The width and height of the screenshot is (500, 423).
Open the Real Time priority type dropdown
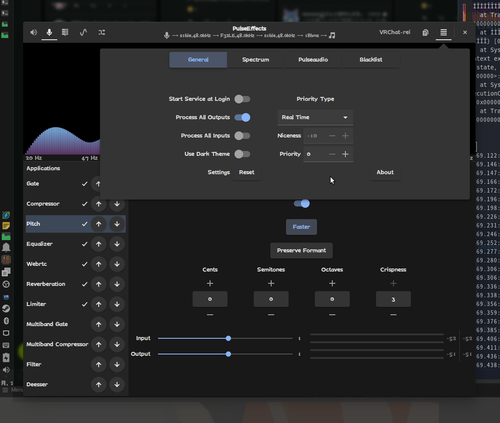click(315, 117)
